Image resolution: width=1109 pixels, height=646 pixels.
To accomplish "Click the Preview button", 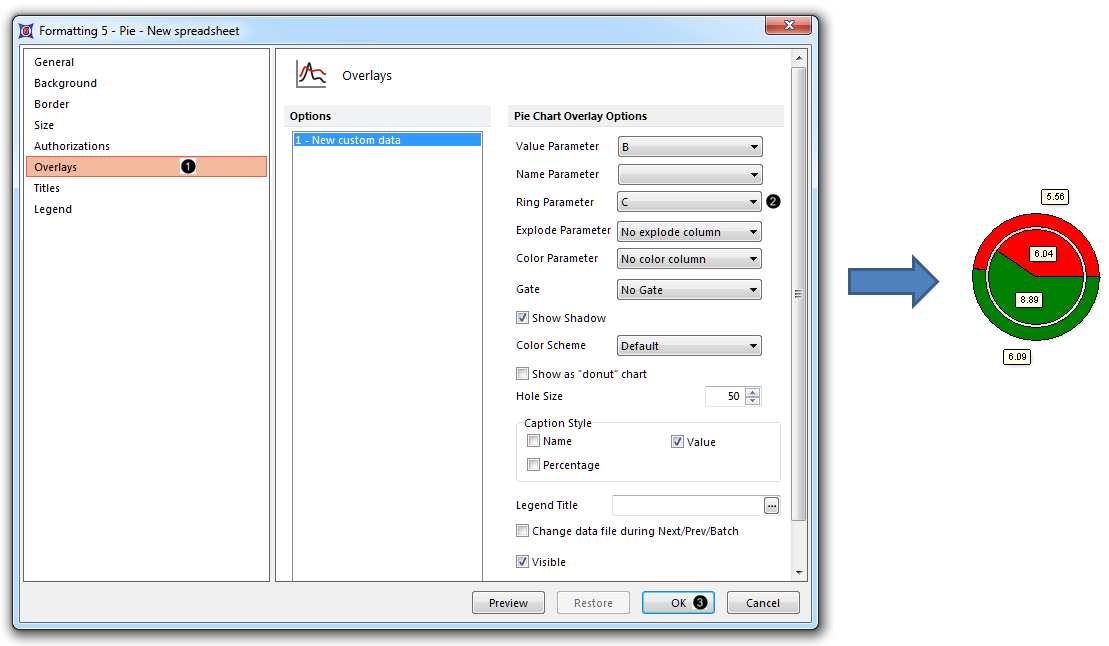I will tap(508, 603).
